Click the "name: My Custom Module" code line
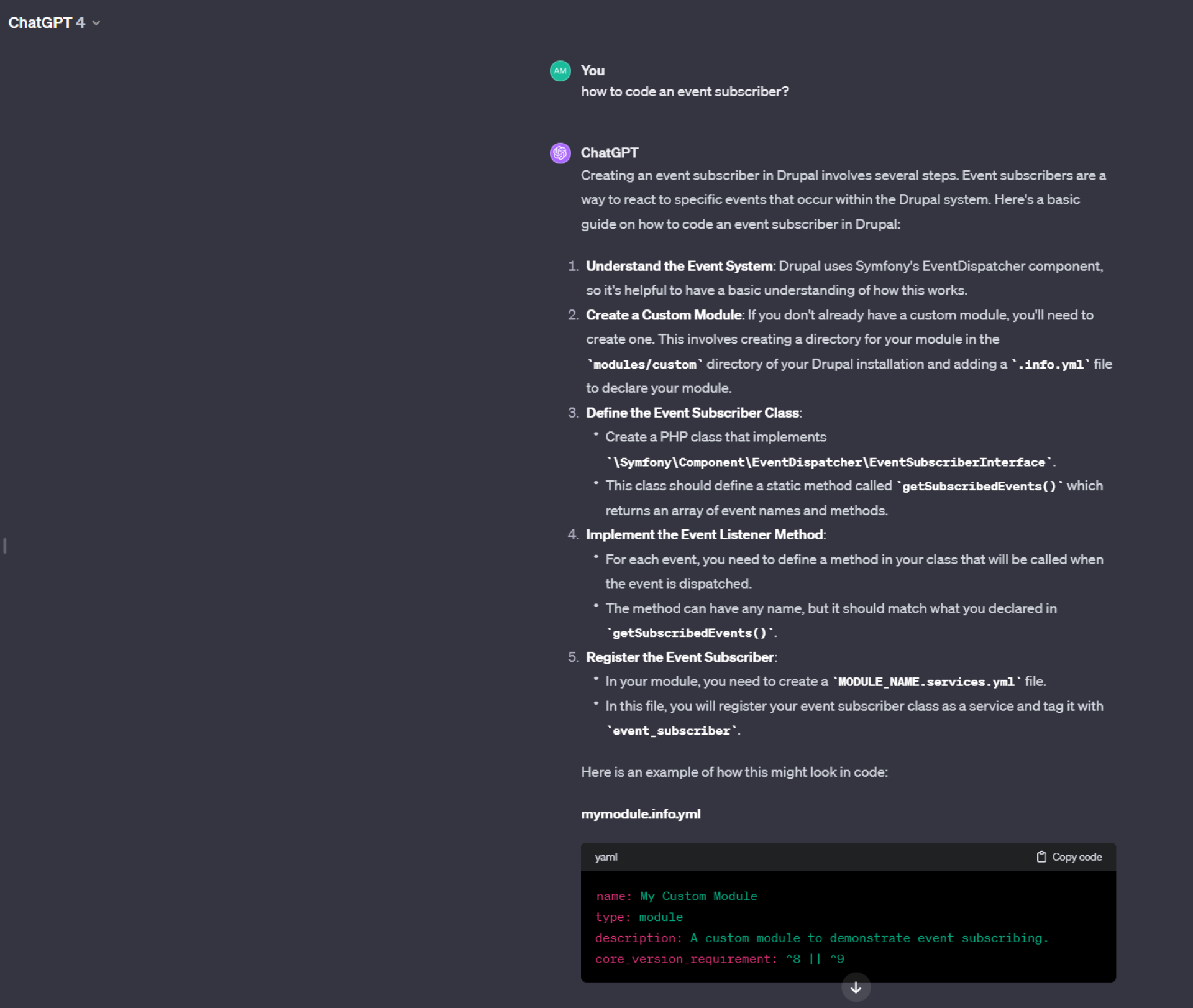1193x1008 pixels. click(x=676, y=896)
